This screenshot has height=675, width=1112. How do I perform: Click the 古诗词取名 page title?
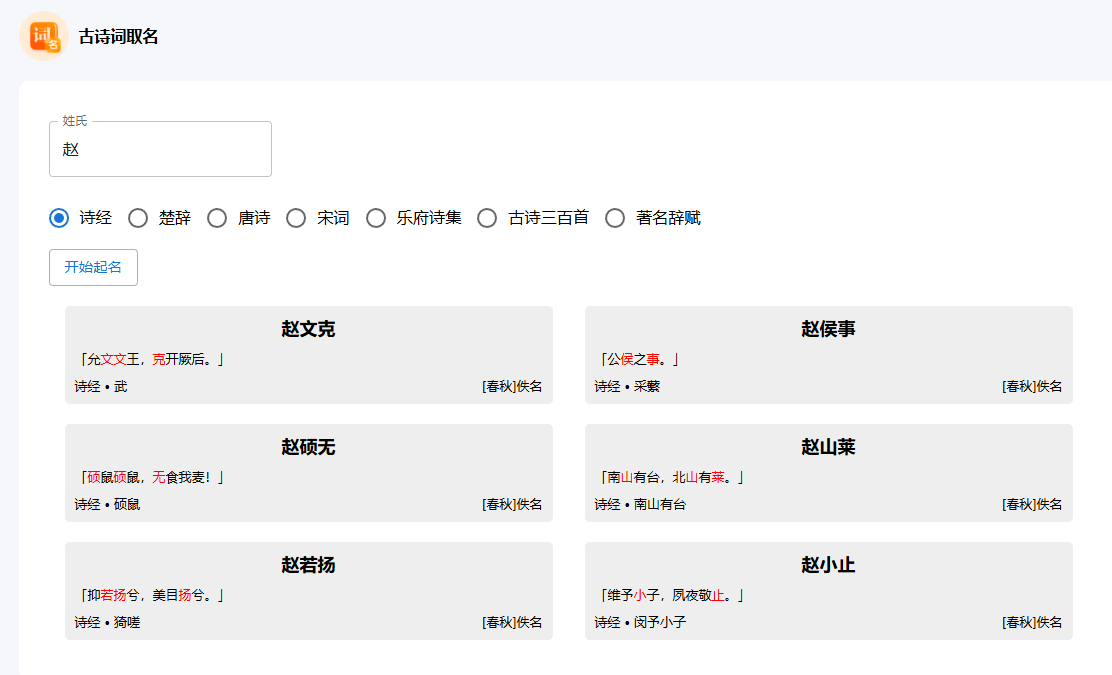117,37
